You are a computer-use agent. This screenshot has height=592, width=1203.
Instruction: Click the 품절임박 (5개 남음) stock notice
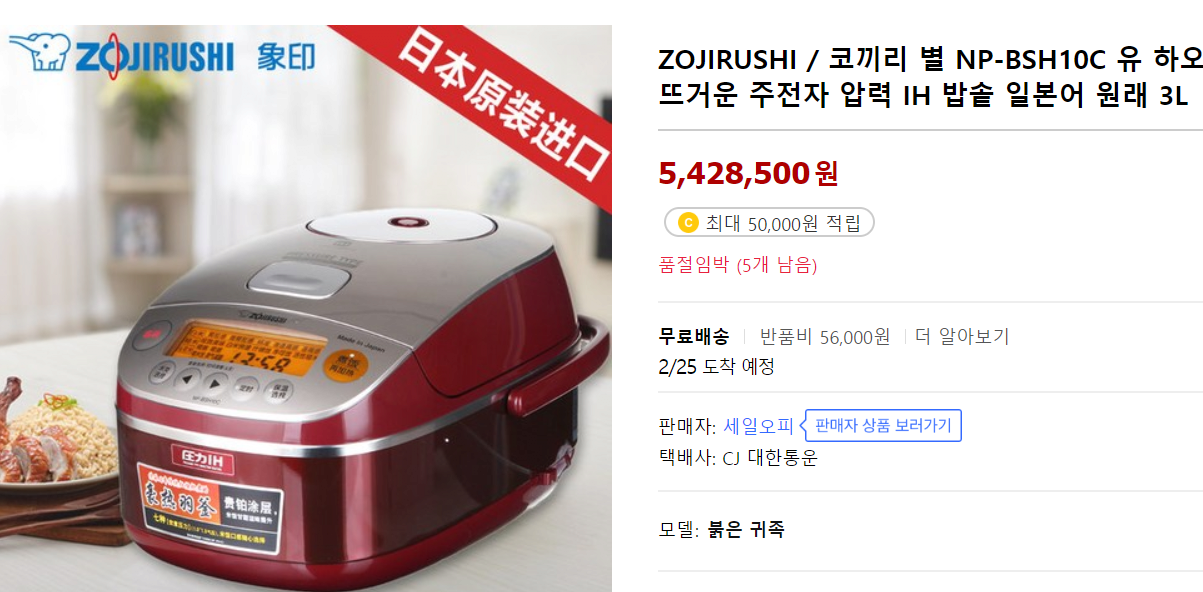coord(738,265)
